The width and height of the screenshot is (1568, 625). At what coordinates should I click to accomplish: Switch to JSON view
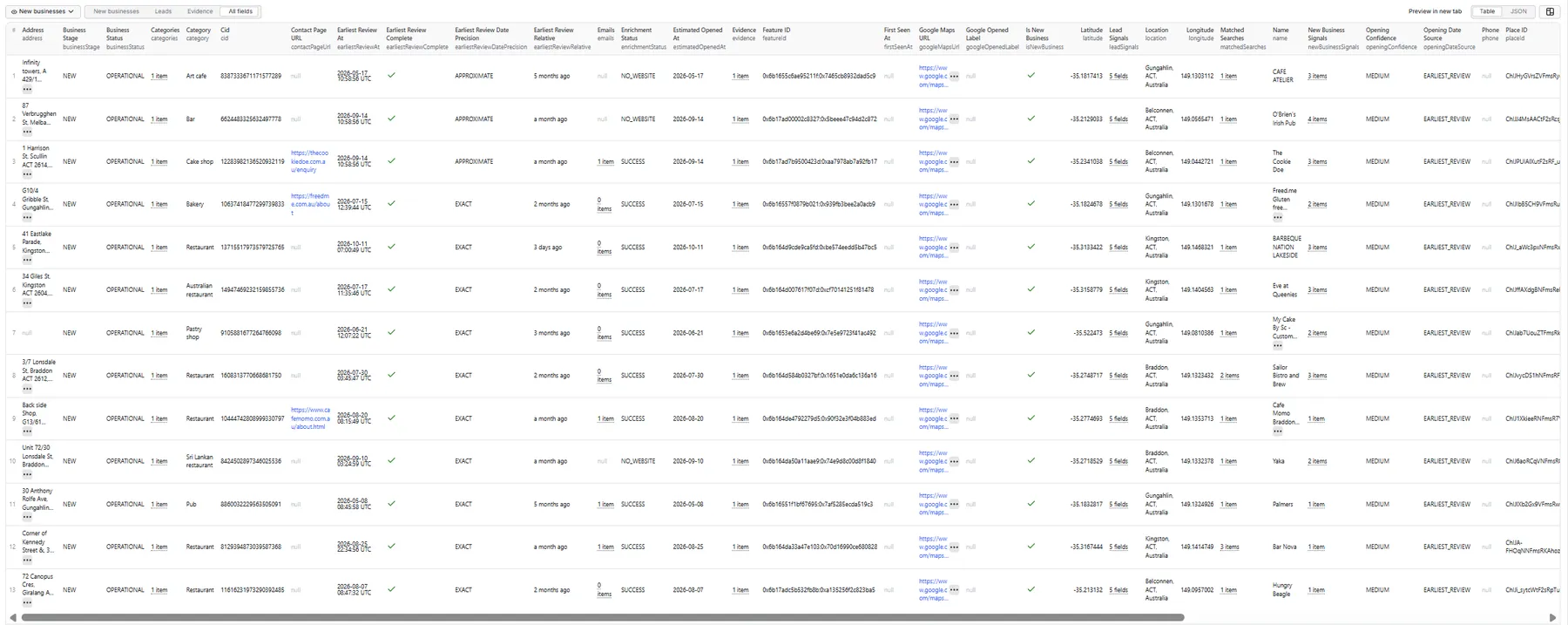point(1518,11)
